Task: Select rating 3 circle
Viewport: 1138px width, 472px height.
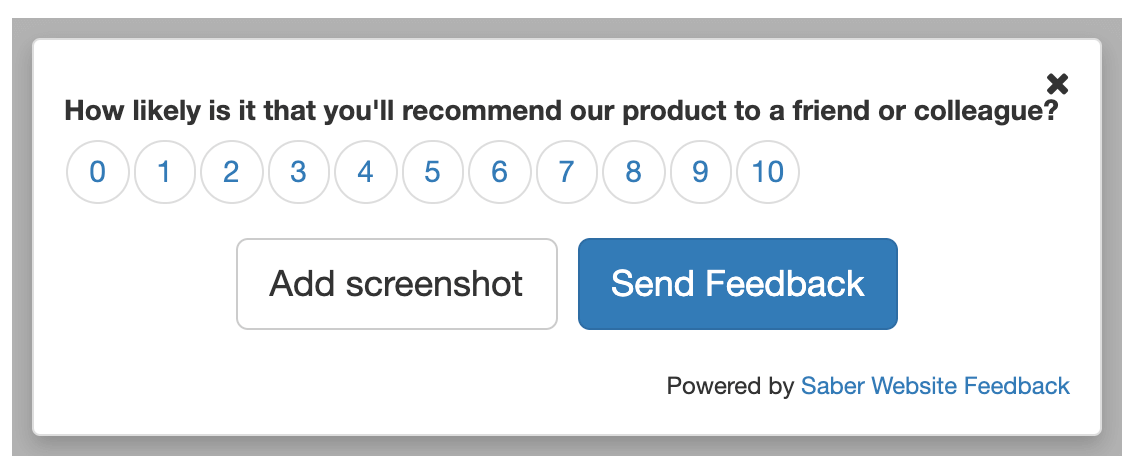Action: click(x=299, y=173)
